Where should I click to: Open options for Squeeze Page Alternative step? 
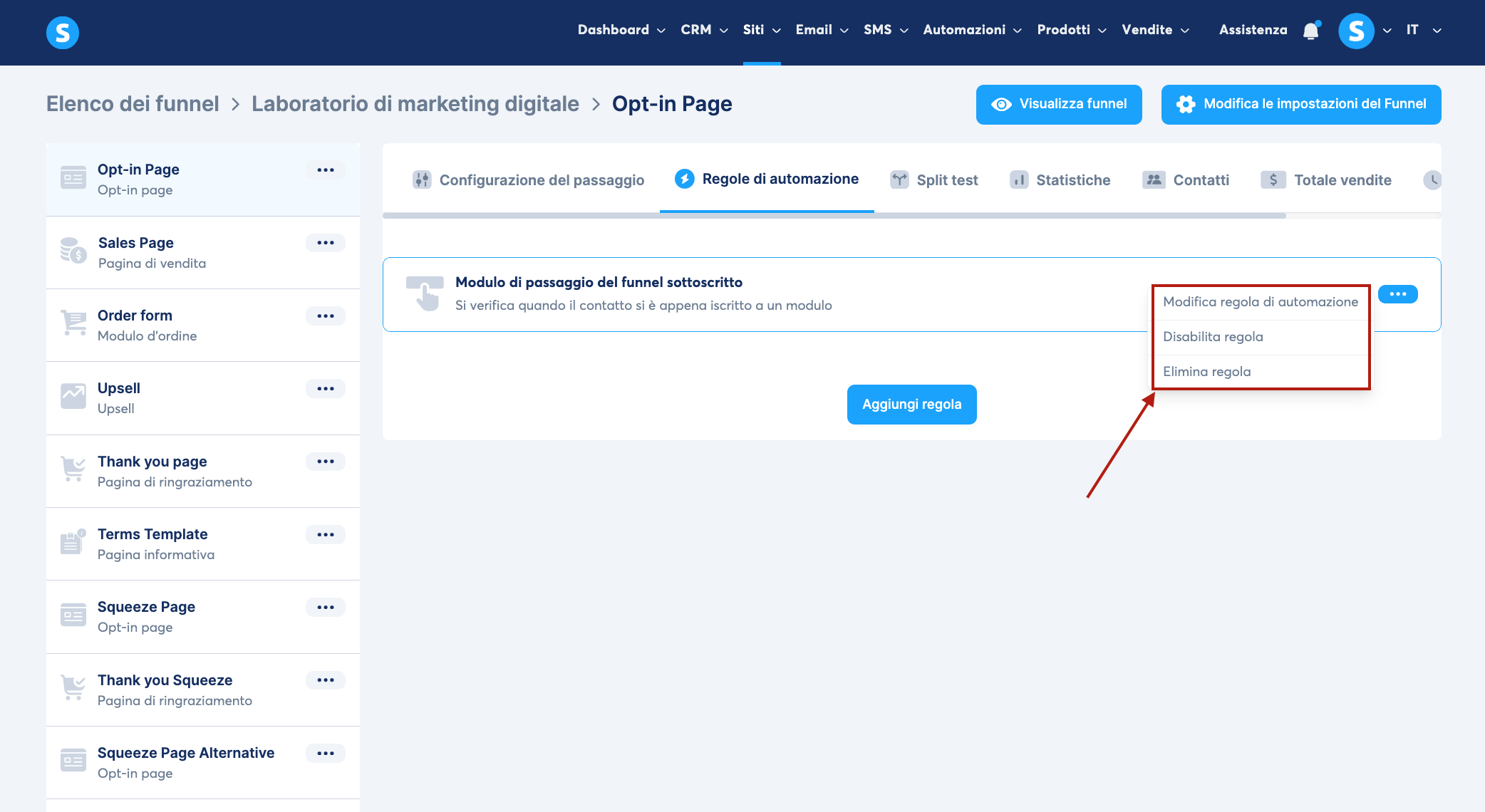point(326,753)
